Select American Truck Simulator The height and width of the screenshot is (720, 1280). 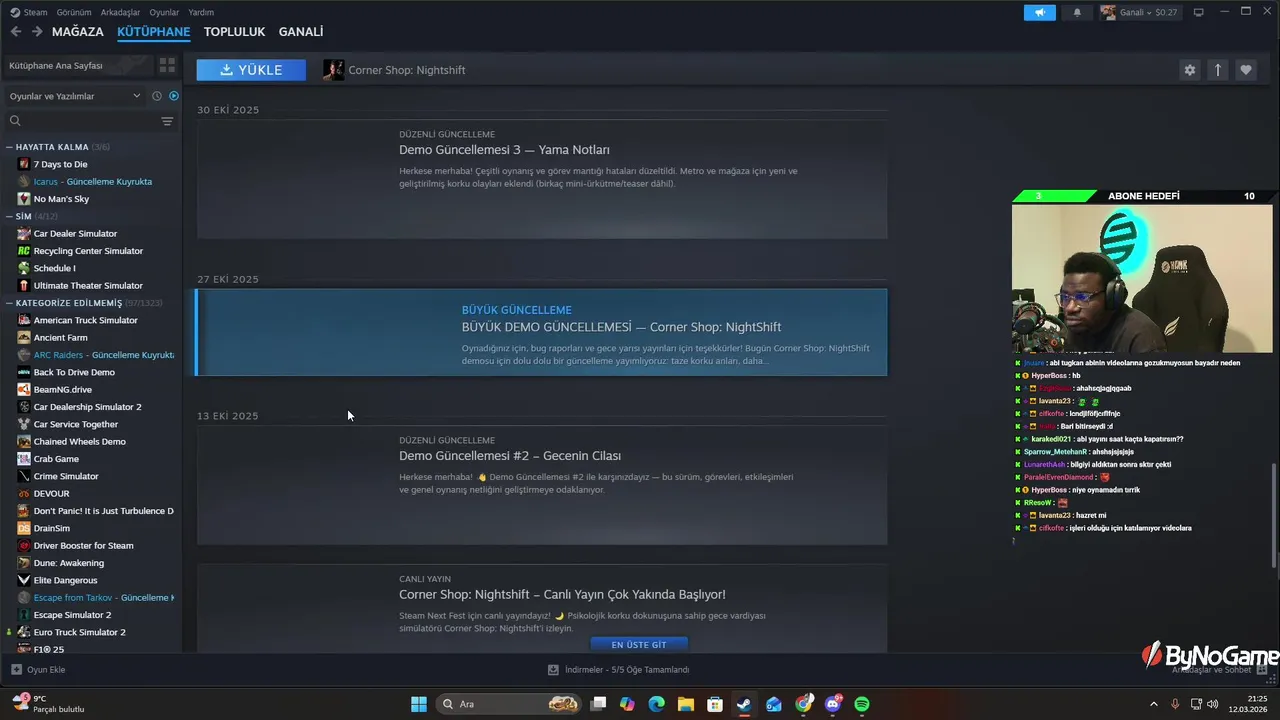(x=85, y=320)
